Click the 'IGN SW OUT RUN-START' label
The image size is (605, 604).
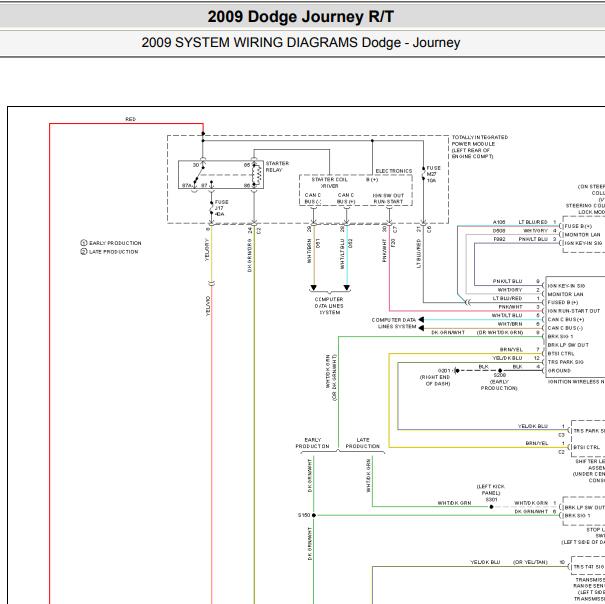coord(388,198)
